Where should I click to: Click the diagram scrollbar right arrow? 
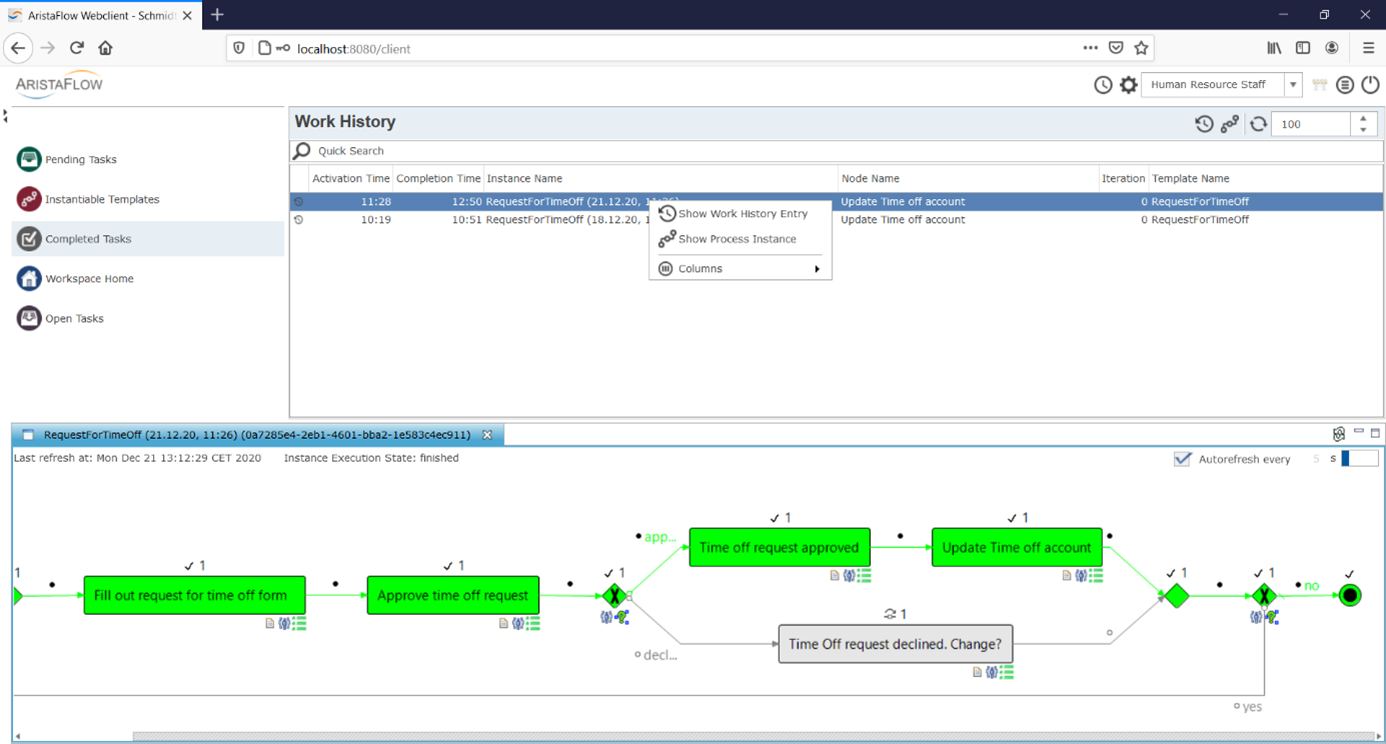(1379, 737)
